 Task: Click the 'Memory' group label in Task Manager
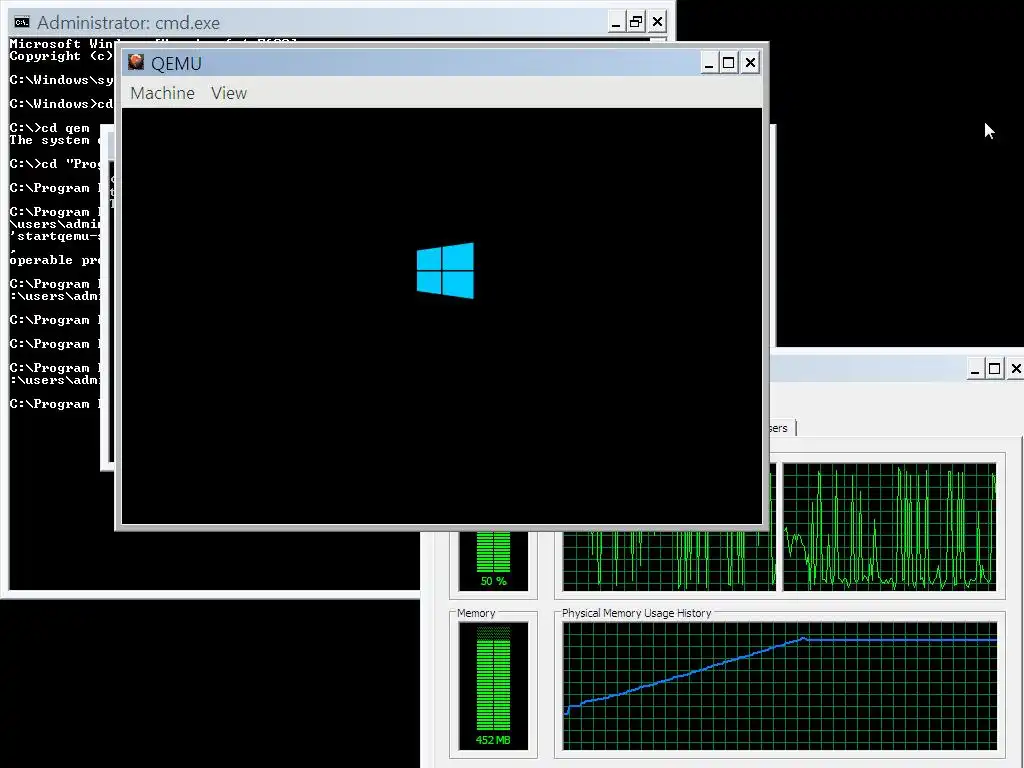pyautogui.click(x=476, y=613)
